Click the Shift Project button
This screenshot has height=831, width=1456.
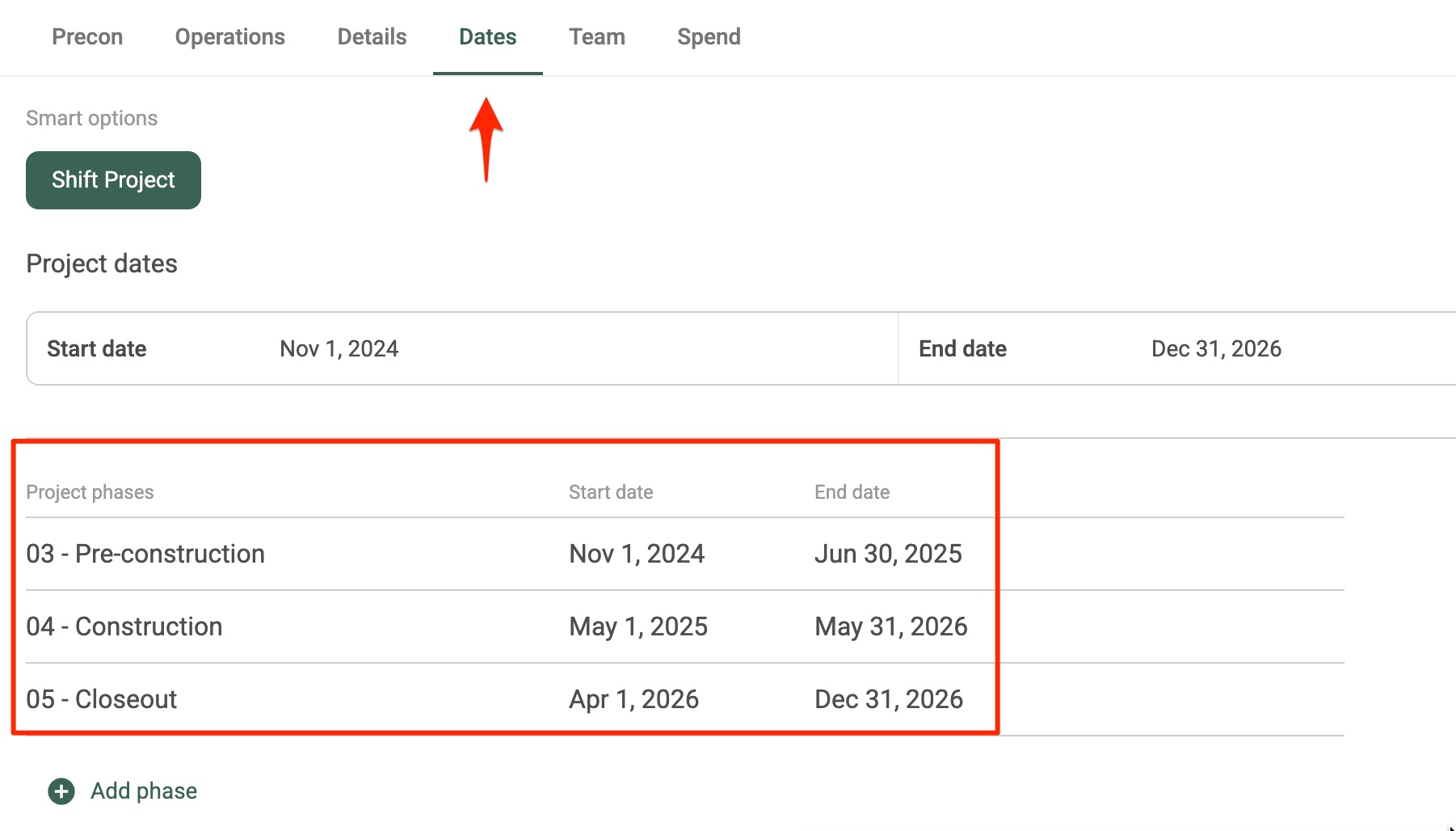tap(113, 180)
